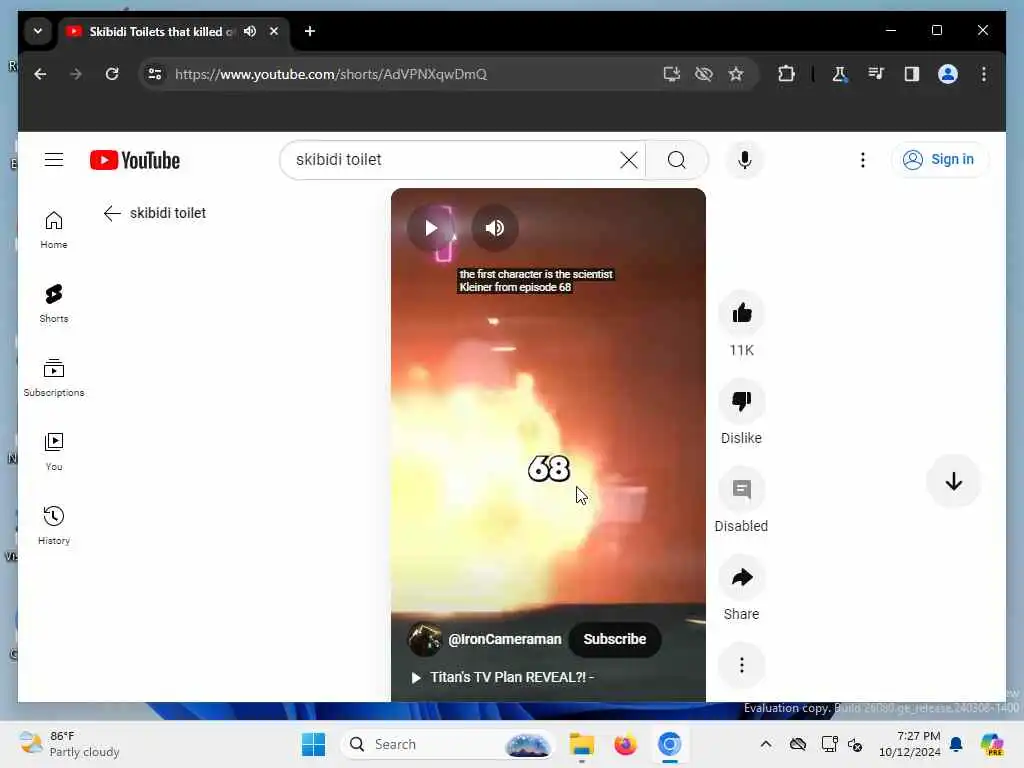Click the YouTube shorts URL in address bar
The image size is (1024, 768).
[x=330, y=74]
